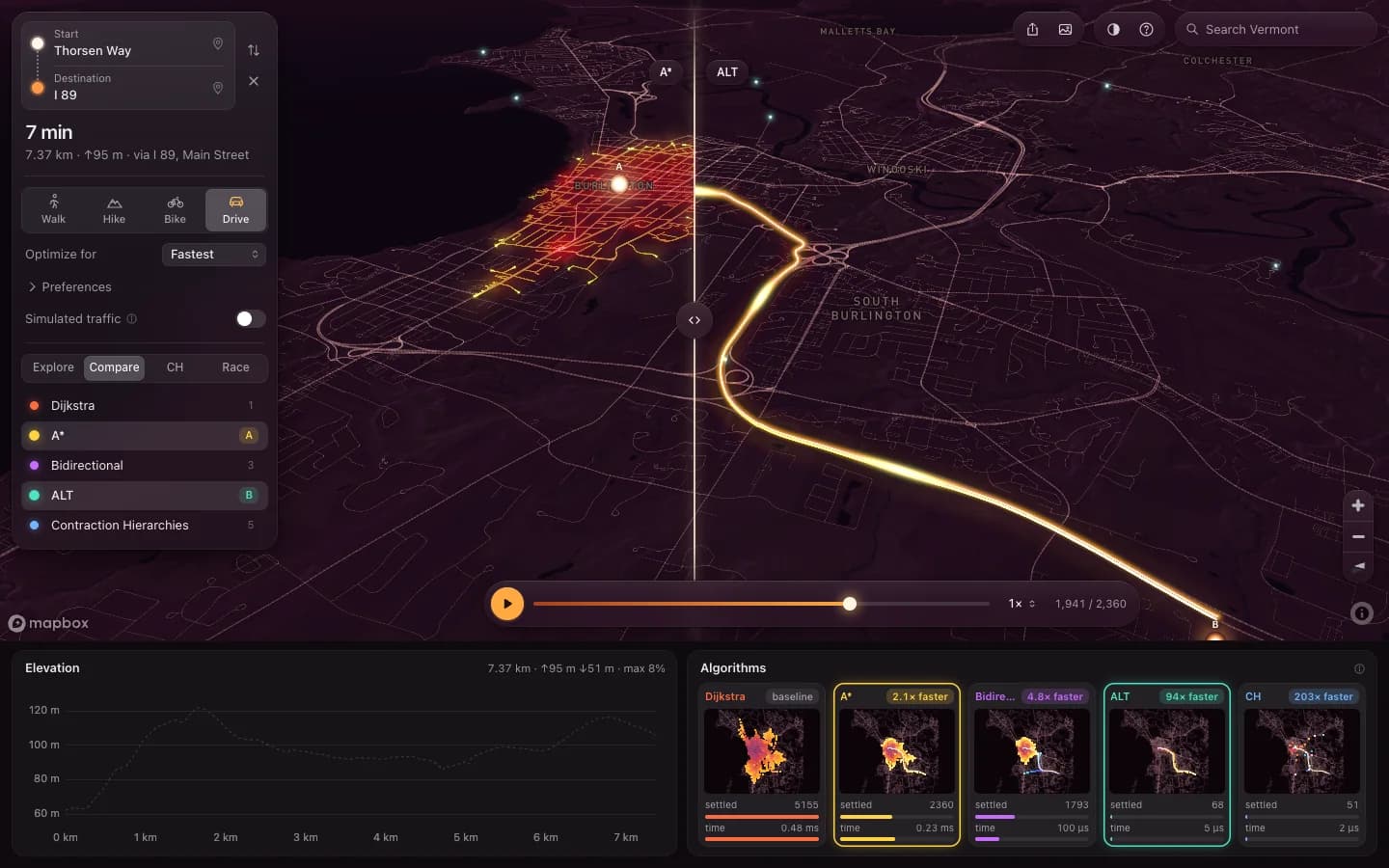Click the Search Vermont field

(1276, 29)
